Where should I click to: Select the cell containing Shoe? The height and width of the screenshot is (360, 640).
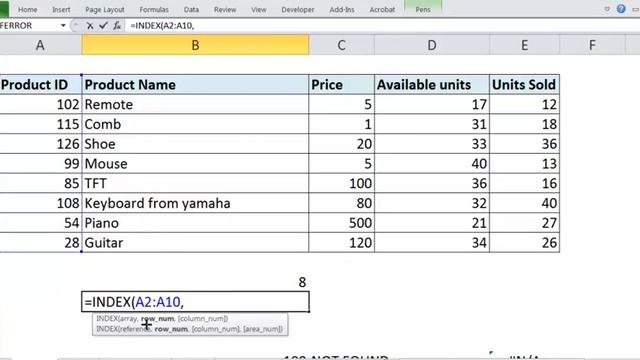click(195, 144)
